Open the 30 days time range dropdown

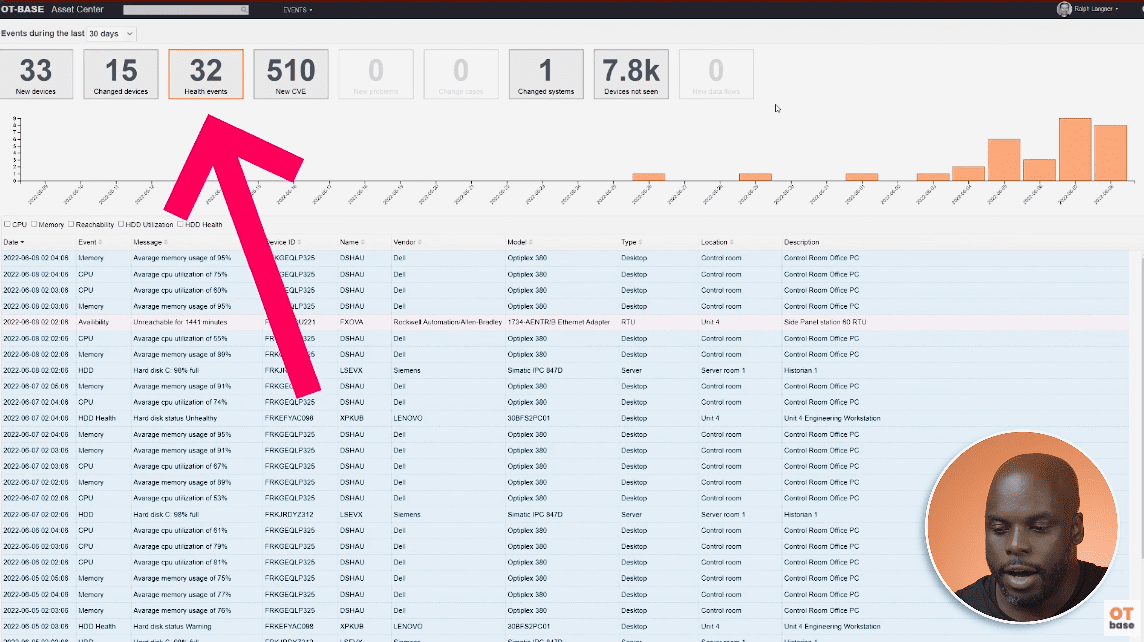point(110,34)
